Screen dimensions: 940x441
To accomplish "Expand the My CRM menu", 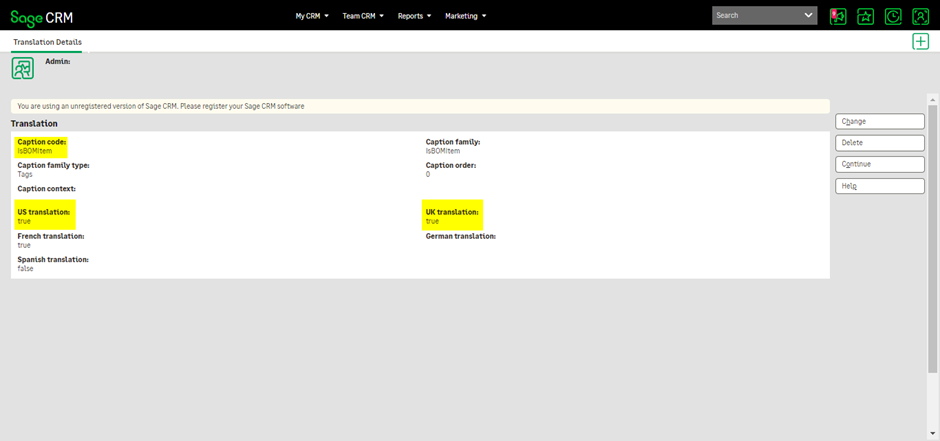I will (312, 16).
